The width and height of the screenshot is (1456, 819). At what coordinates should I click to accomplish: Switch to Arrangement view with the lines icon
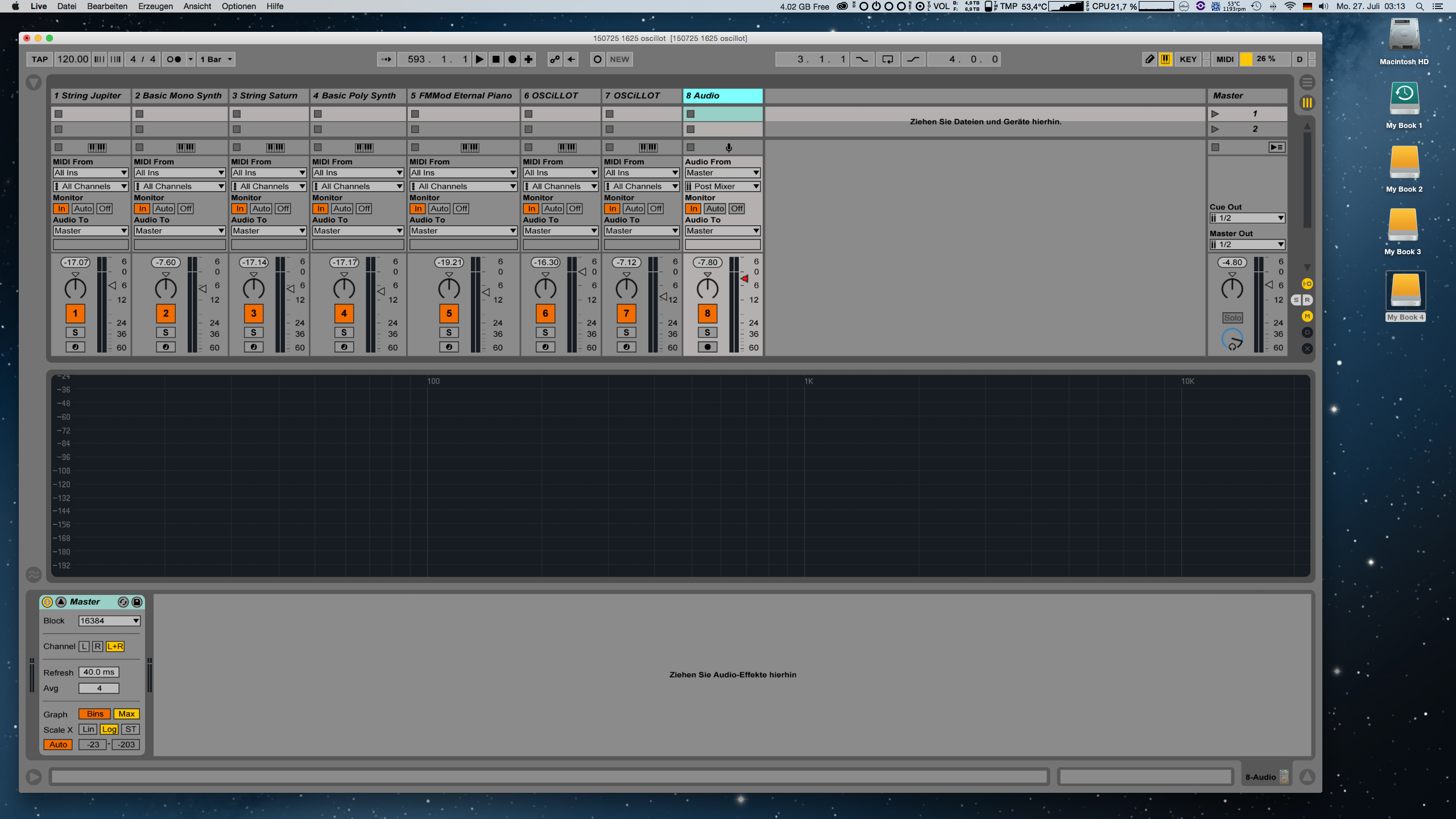click(1308, 83)
